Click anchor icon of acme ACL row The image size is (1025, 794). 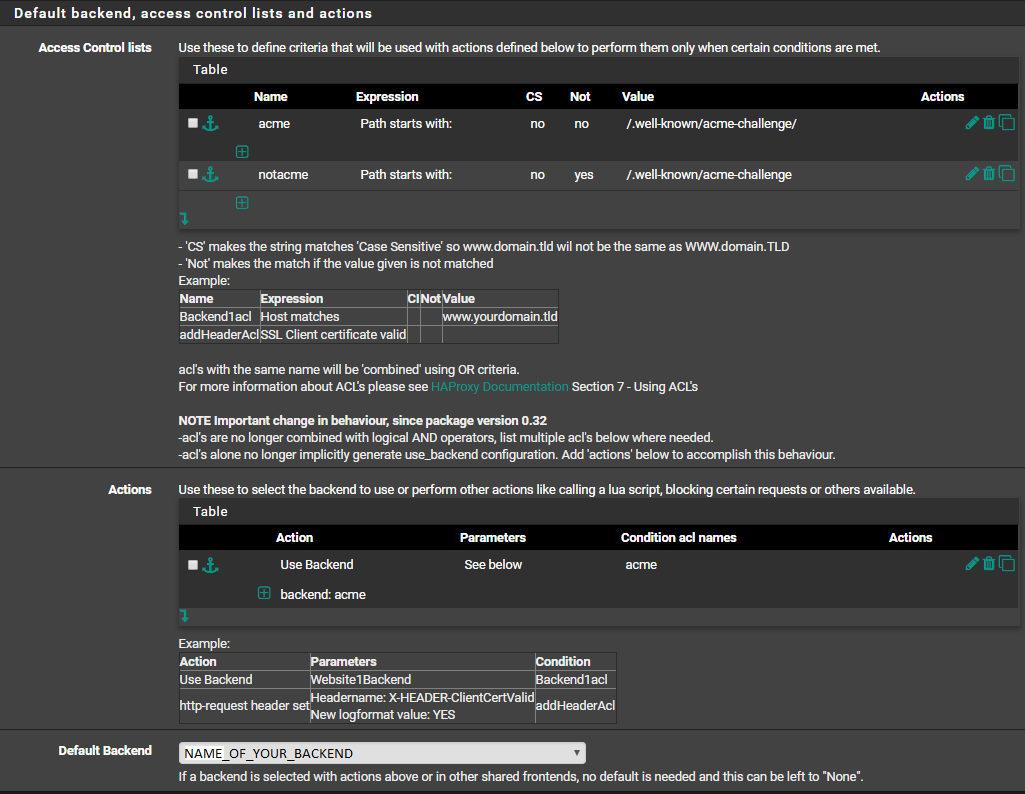(210, 123)
